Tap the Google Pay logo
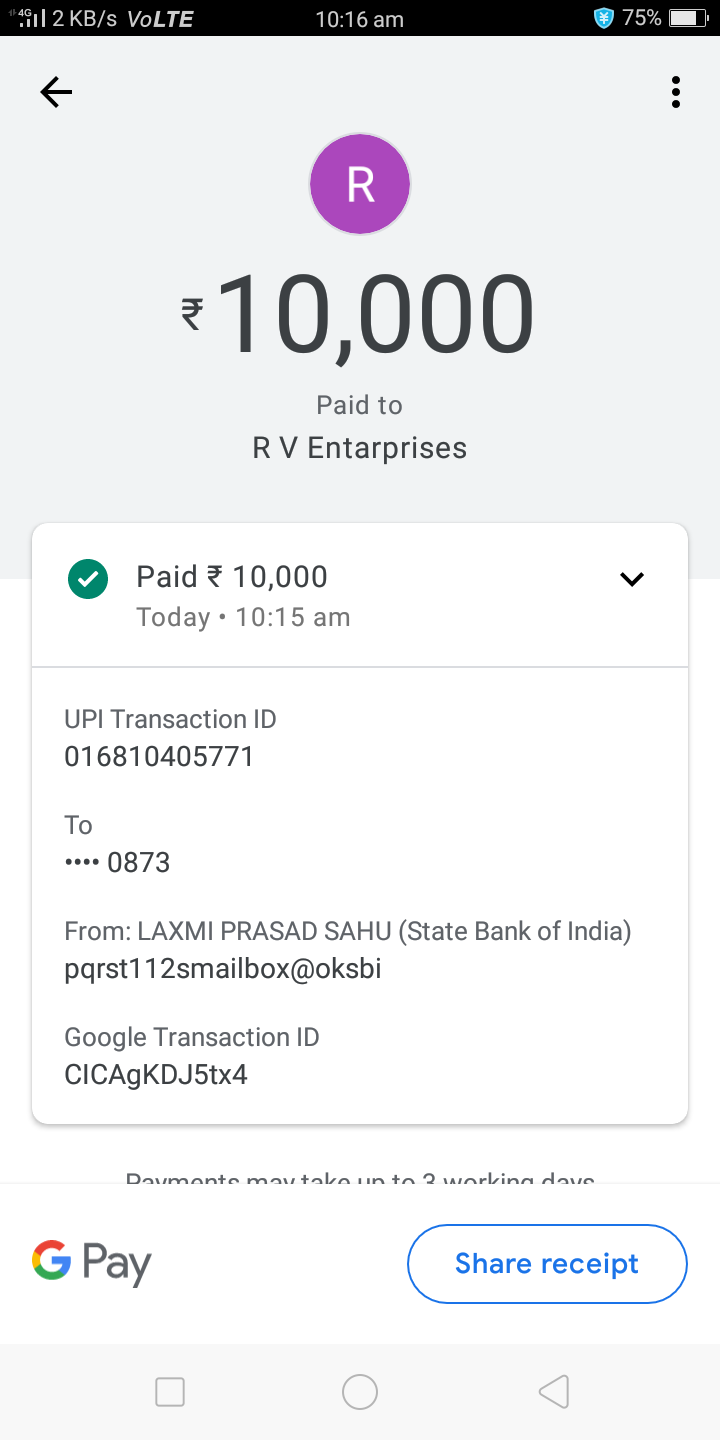The height and width of the screenshot is (1440, 720). [x=92, y=1263]
